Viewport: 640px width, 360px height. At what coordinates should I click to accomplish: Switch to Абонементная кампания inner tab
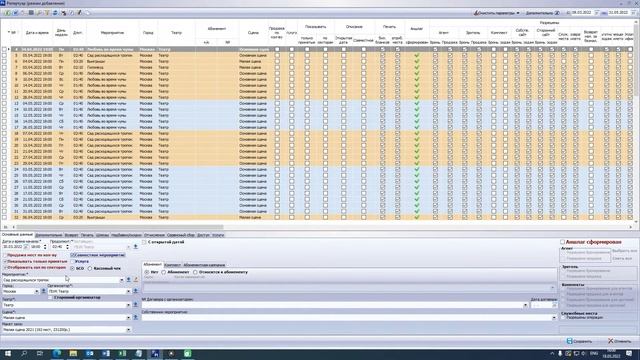click(x=204, y=265)
